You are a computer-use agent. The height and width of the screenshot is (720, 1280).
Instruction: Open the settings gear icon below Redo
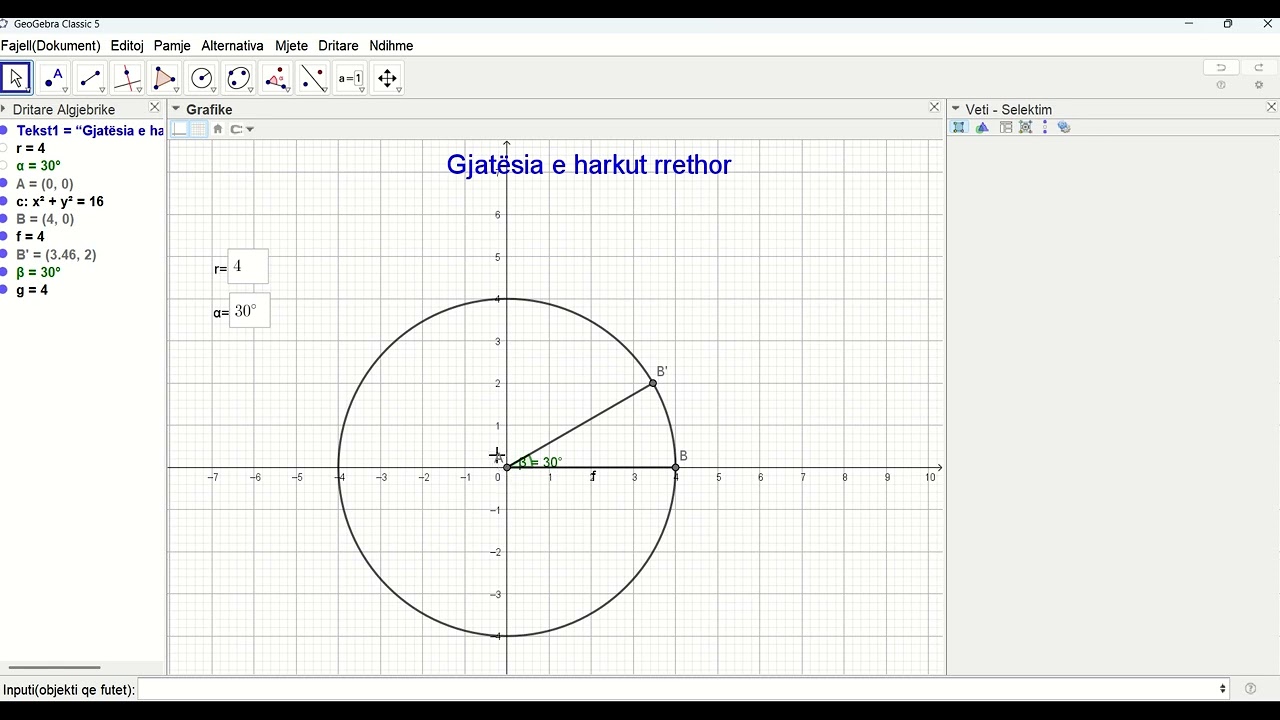(1259, 86)
